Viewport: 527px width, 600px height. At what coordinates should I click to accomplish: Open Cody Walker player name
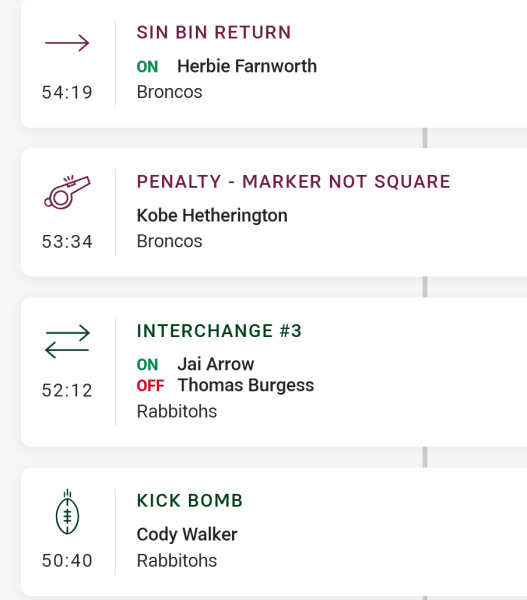(187, 535)
